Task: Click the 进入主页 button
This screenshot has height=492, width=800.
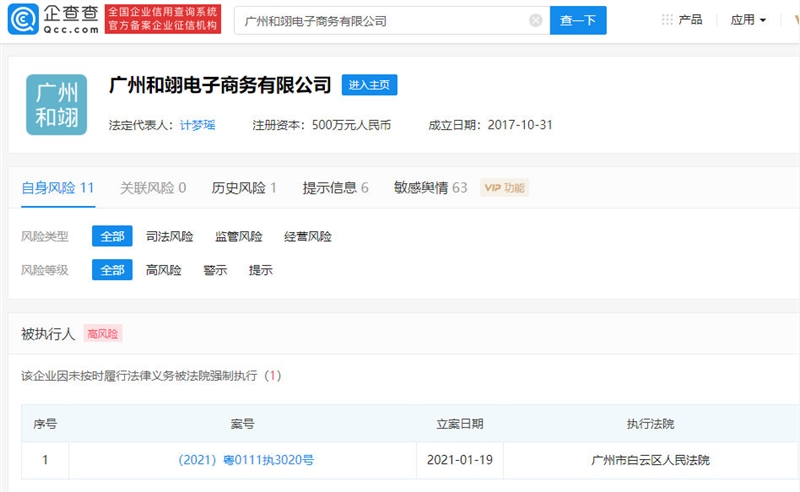Action: click(369, 86)
